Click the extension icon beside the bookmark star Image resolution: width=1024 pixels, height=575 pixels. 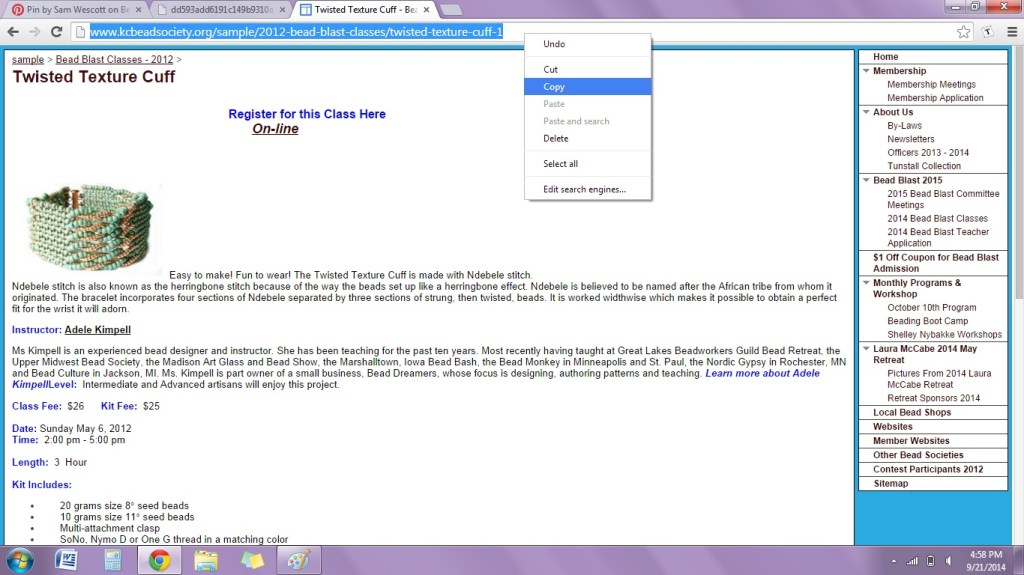click(x=987, y=32)
